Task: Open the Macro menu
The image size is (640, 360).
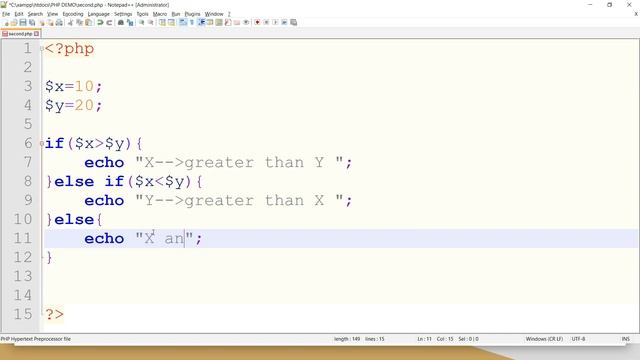Action: [160, 14]
